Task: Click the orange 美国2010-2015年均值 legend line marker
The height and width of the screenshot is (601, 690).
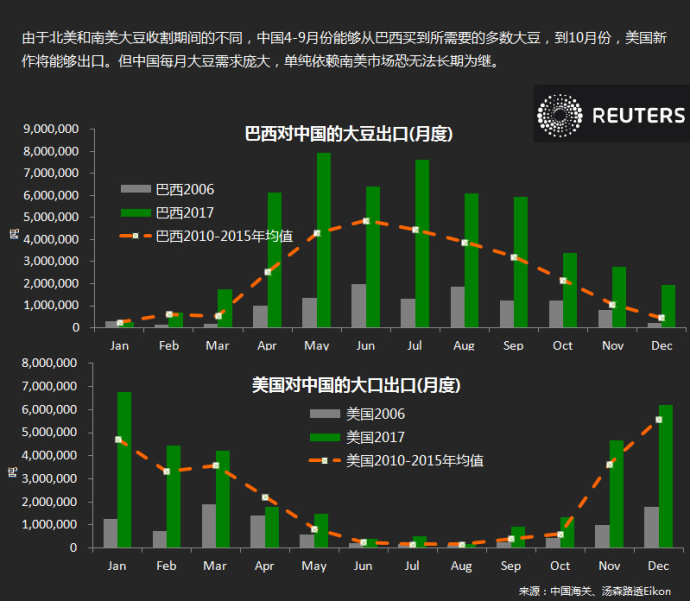Action: click(x=325, y=461)
